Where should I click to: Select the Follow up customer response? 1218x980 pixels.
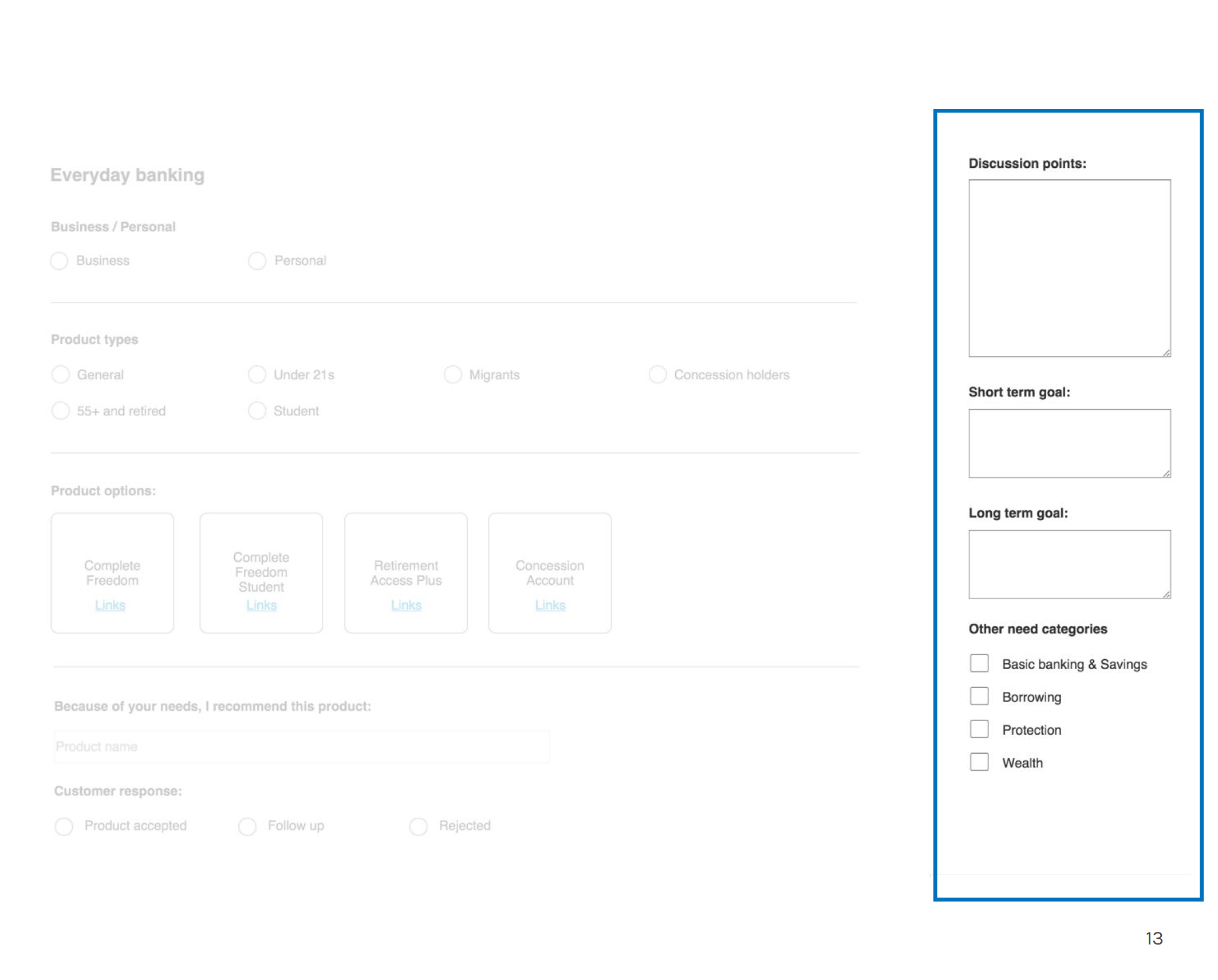(247, 826)
